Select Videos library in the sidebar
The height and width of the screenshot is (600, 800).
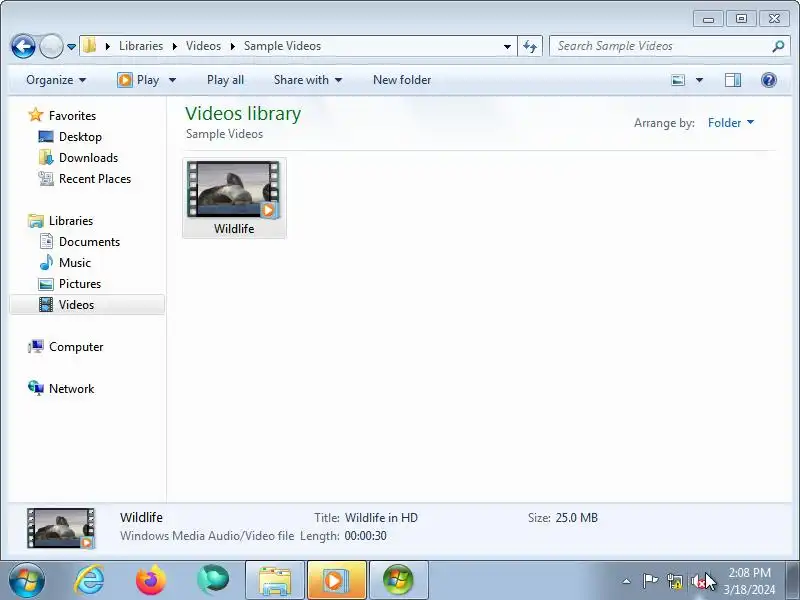pos(87,305)
